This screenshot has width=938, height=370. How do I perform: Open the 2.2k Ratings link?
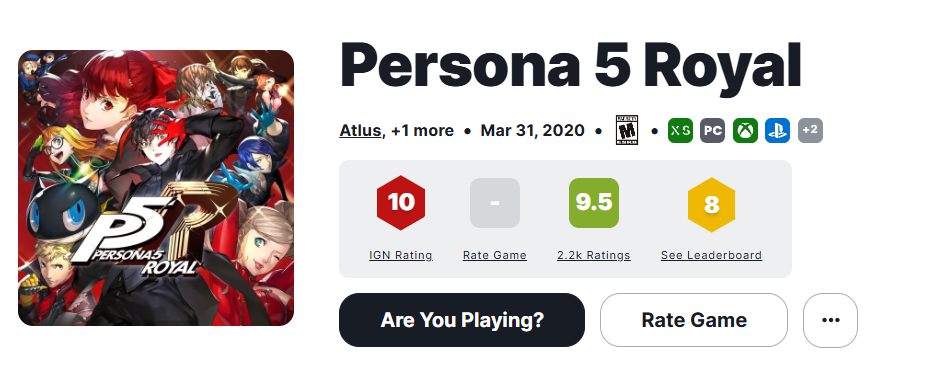(593, 255)
